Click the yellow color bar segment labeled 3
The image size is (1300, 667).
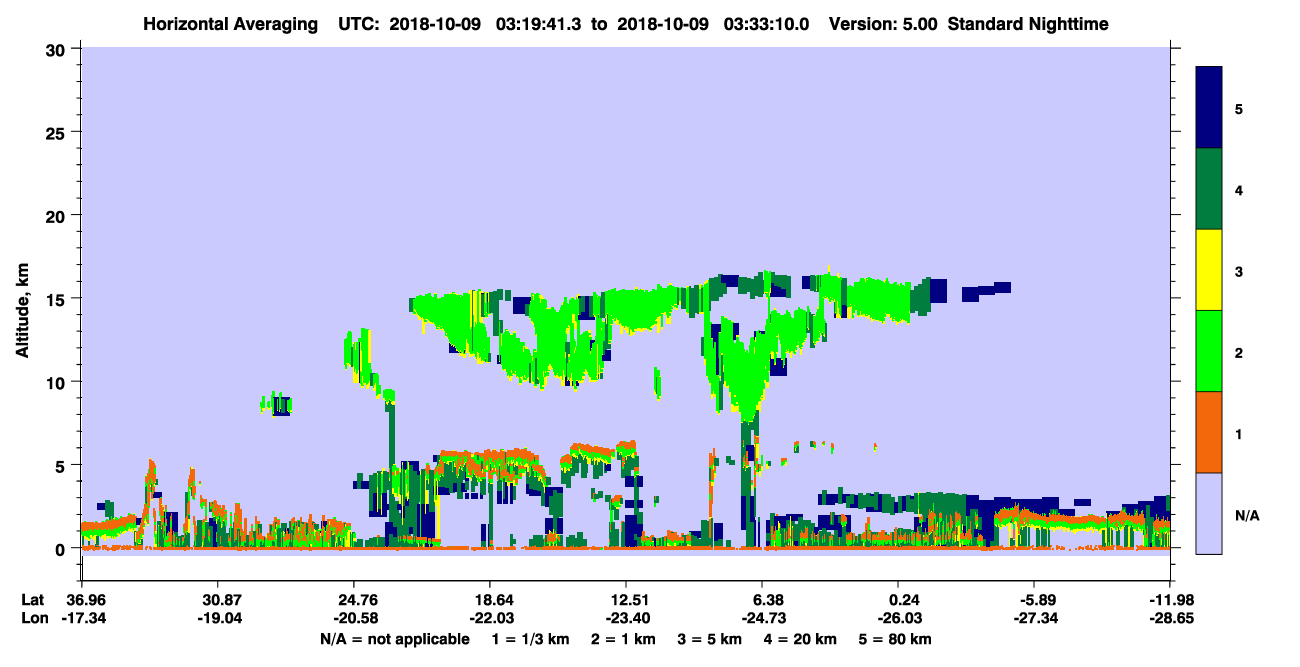(1209, 270)
